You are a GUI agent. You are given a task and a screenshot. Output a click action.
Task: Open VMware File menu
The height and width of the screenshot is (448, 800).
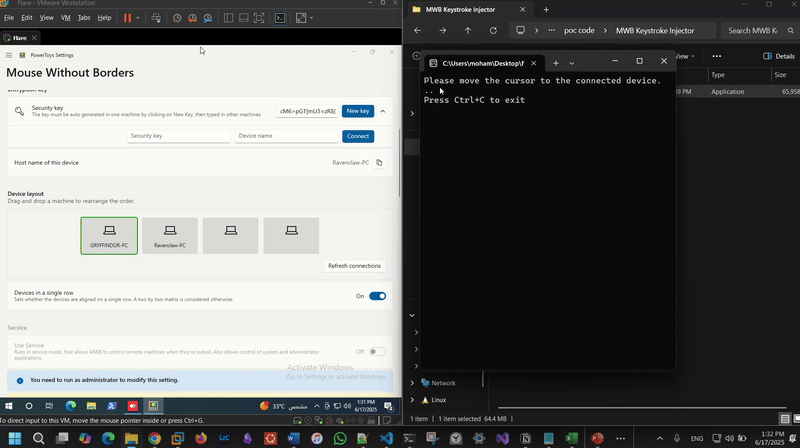(x=9, y=17)
